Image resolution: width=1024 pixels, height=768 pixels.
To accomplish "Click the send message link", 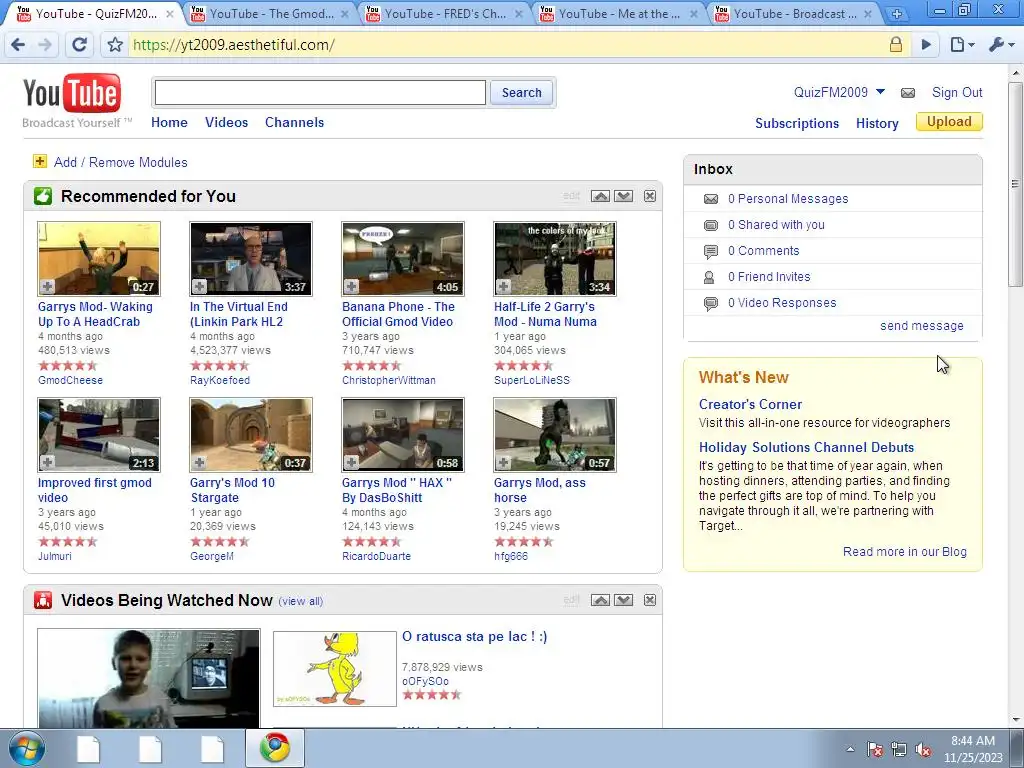I will click(x=921, y=325).
